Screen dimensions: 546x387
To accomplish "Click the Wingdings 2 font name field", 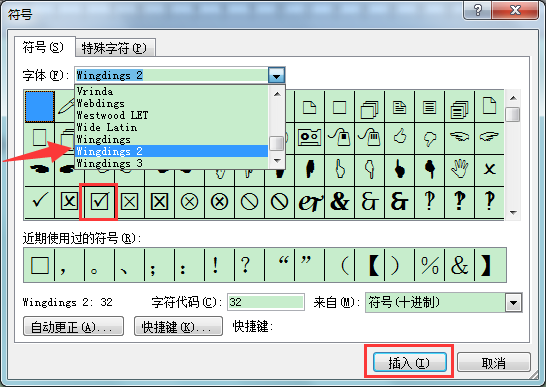I will [x=172, y=75].
